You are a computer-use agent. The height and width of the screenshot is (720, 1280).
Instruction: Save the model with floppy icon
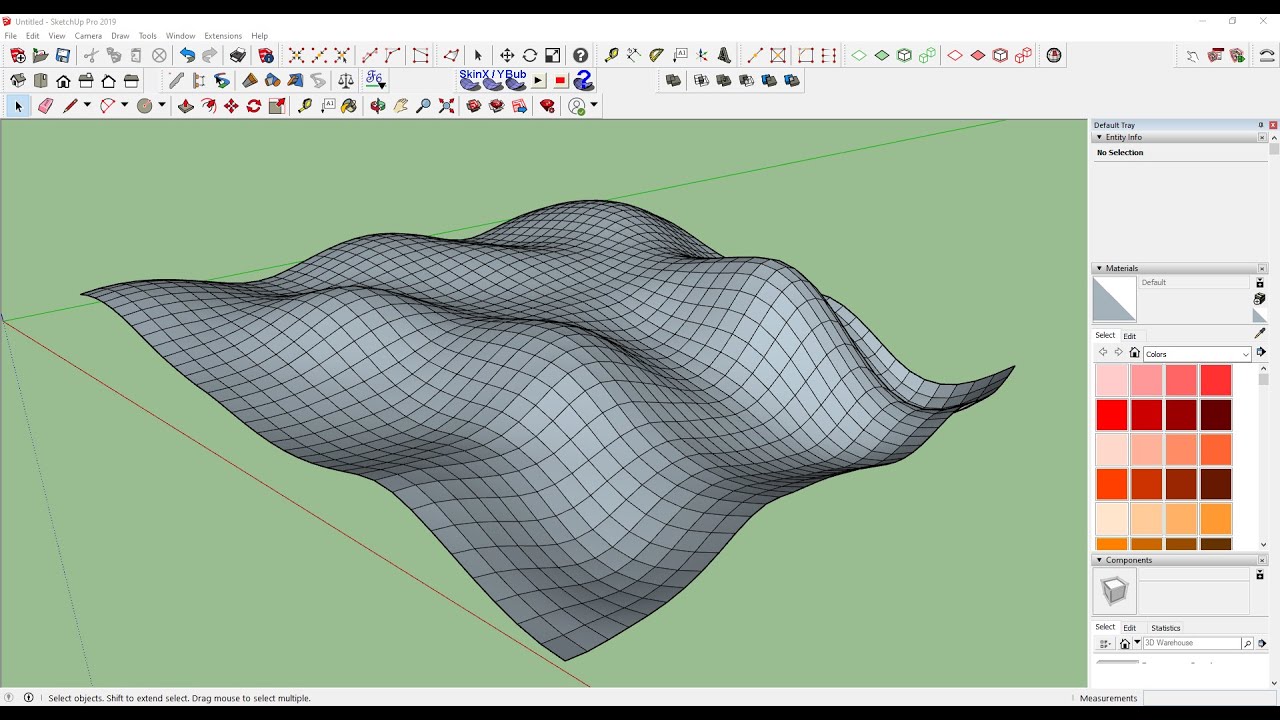pos(63,56)
